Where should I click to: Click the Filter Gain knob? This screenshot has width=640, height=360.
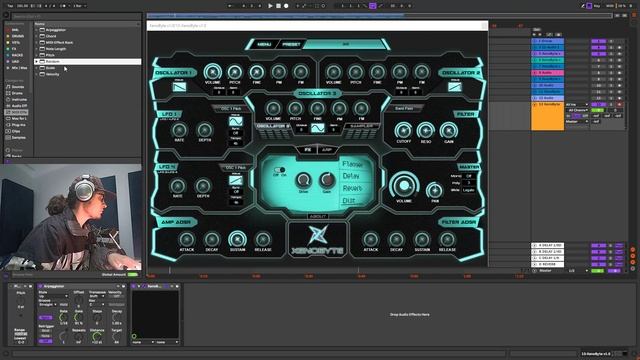click(448, 131)
